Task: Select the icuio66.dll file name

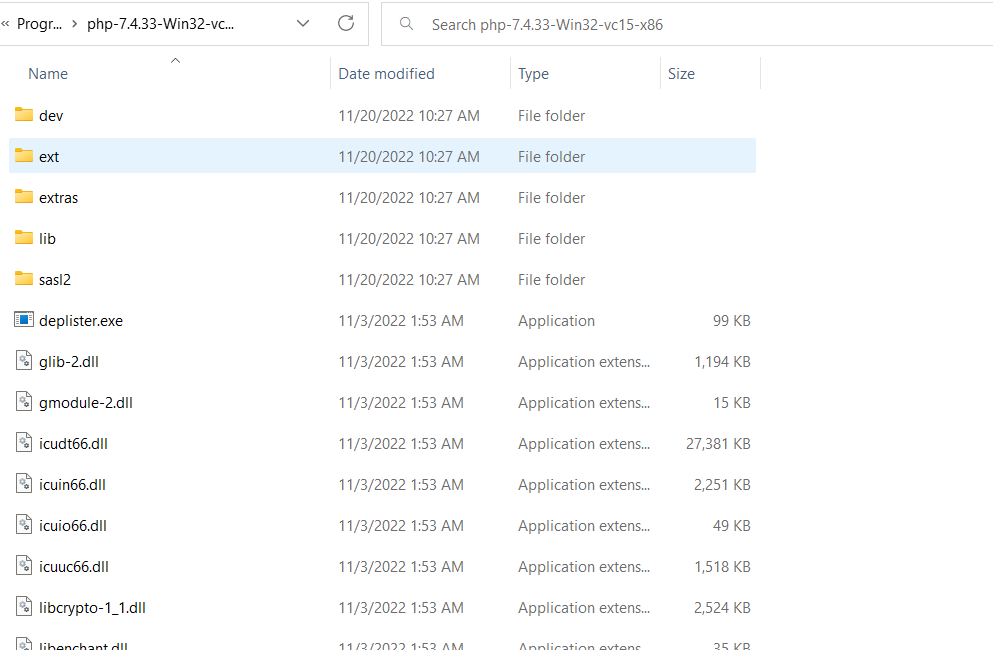Action: click(72, 525)
